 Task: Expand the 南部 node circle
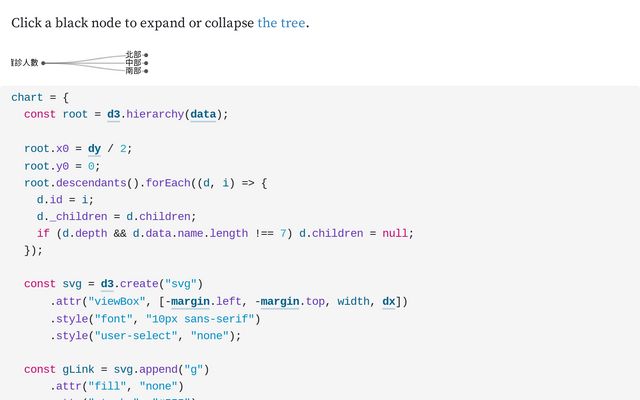pos(146,71)
